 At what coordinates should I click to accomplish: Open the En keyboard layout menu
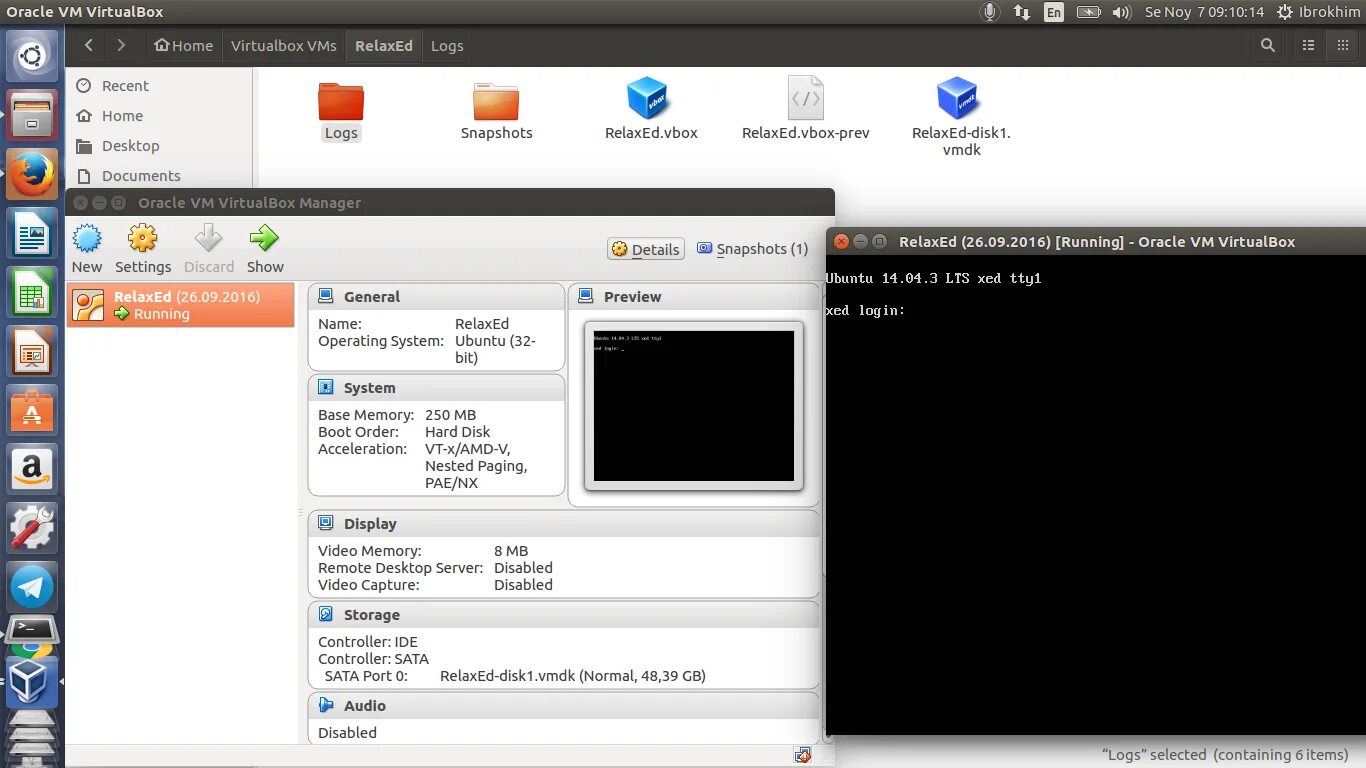(1053, 12)
